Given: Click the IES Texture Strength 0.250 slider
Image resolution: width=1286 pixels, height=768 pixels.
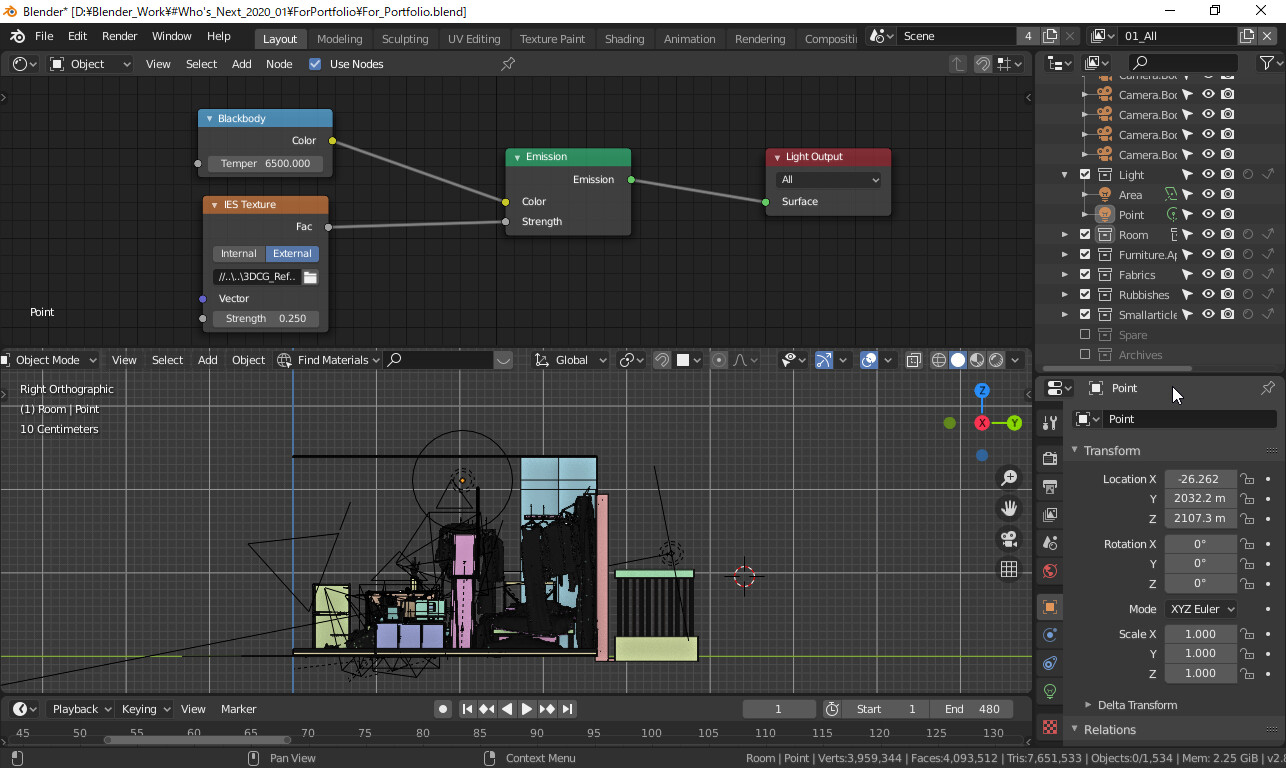Looking at the screenshot, I should 266,318.
